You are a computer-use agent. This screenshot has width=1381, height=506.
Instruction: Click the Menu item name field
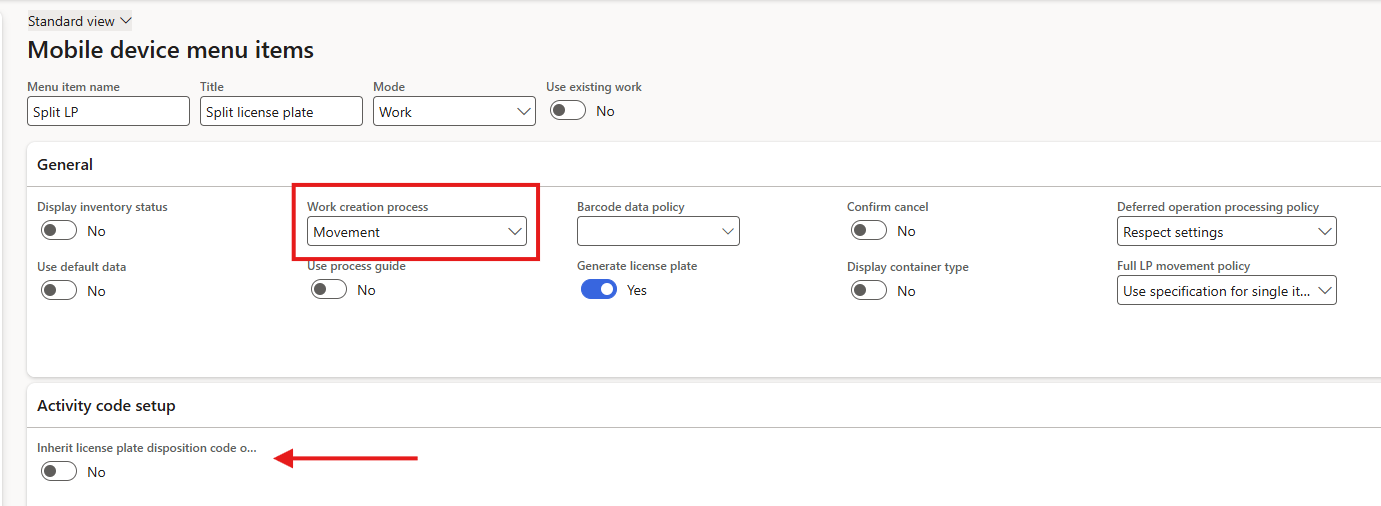[108, 112]
